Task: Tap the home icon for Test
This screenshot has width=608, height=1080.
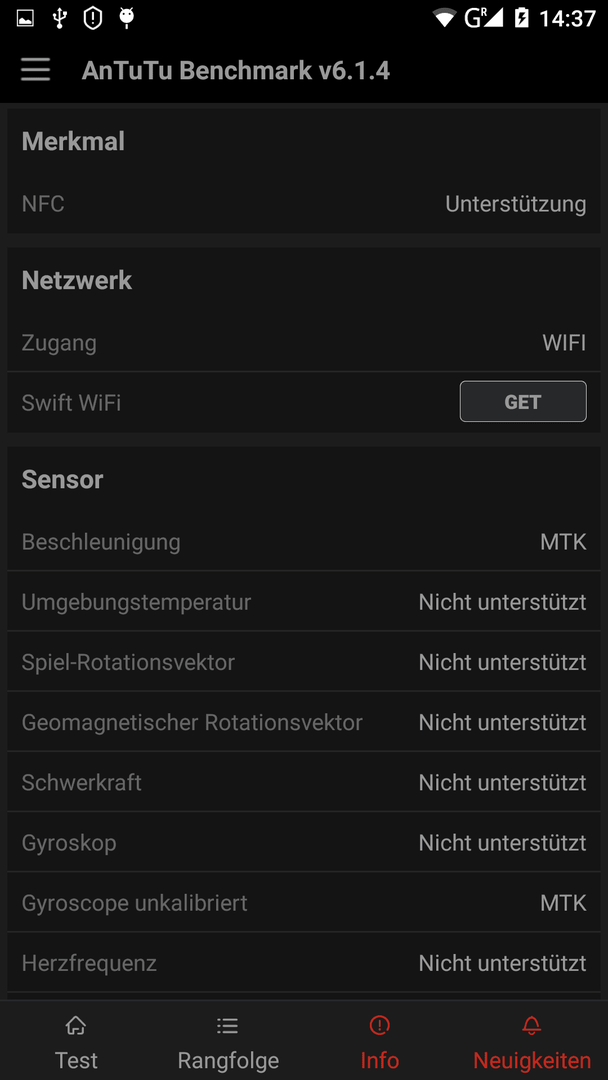Action: (x=76, y=1026)
